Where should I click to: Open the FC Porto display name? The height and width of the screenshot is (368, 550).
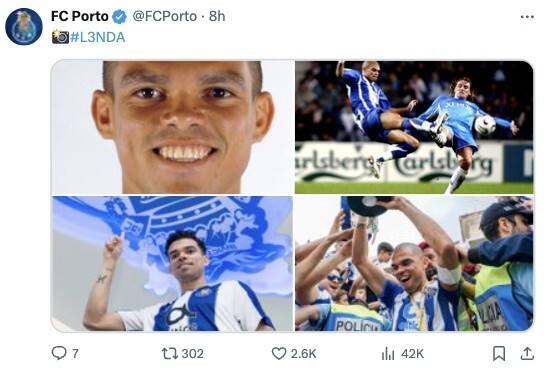(x=80, y=16)
